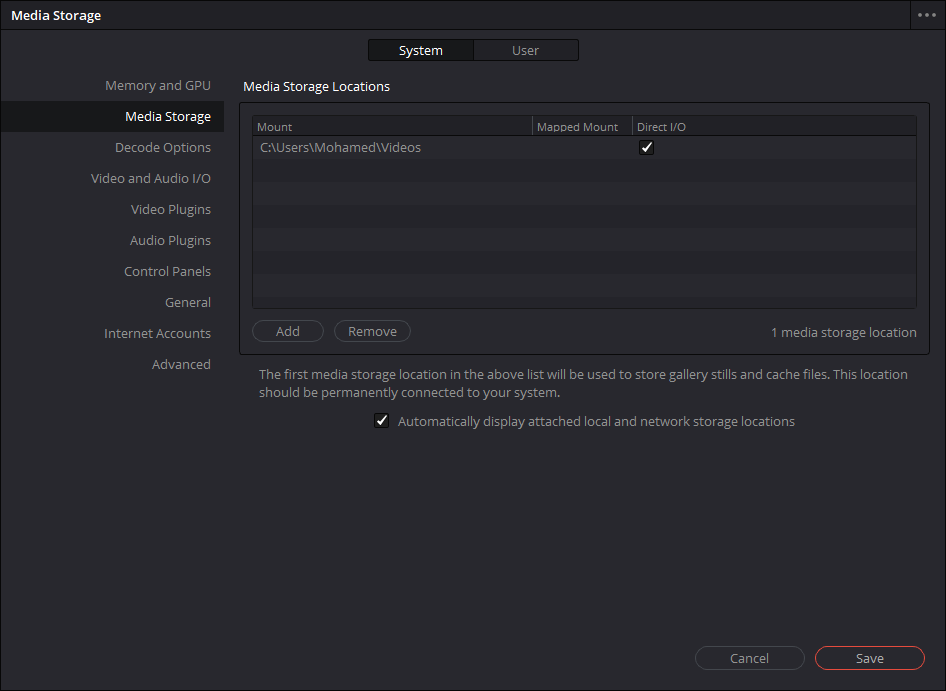
Task: Click Cancel button
Action: 749,658
